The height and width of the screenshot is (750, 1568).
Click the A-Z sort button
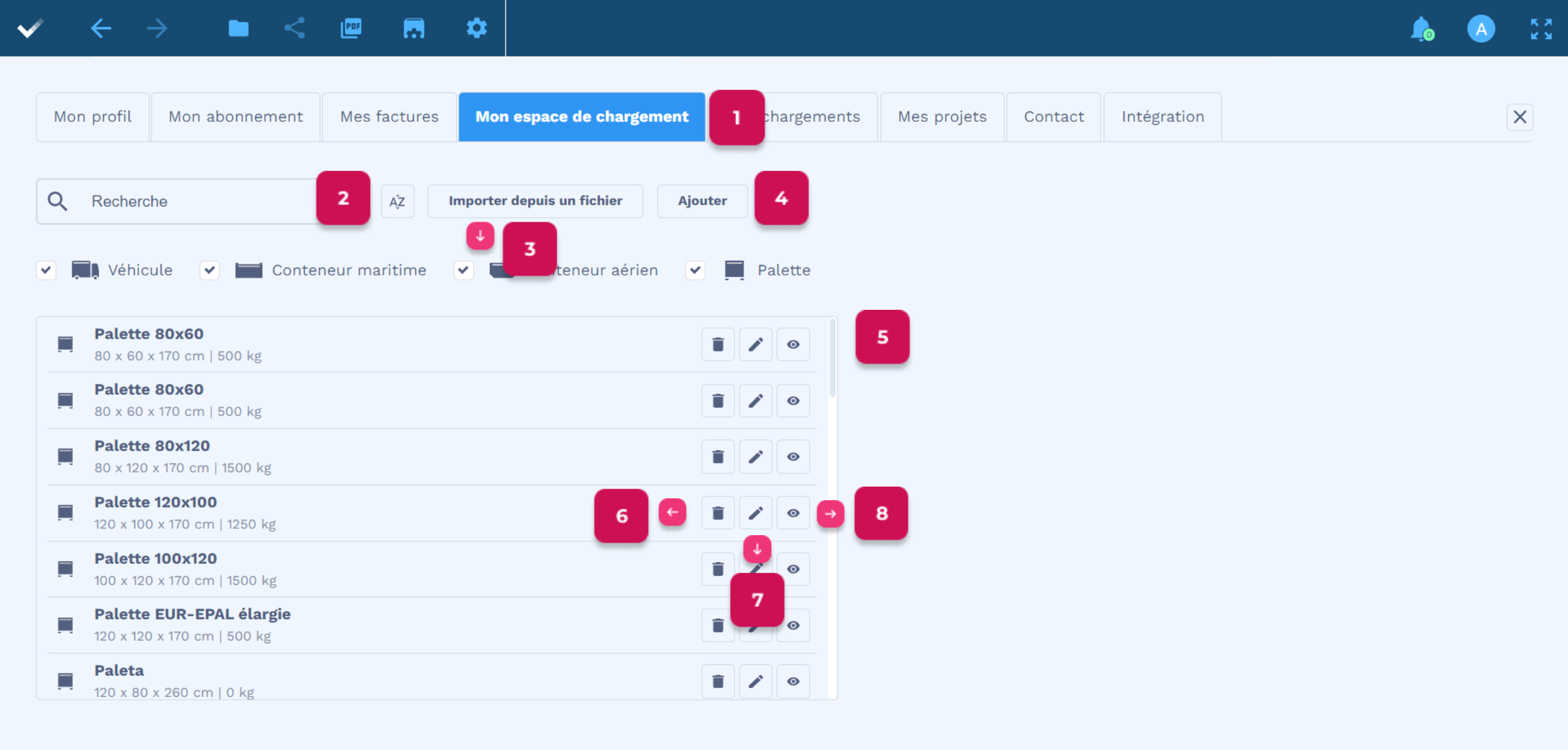[398, 201]
